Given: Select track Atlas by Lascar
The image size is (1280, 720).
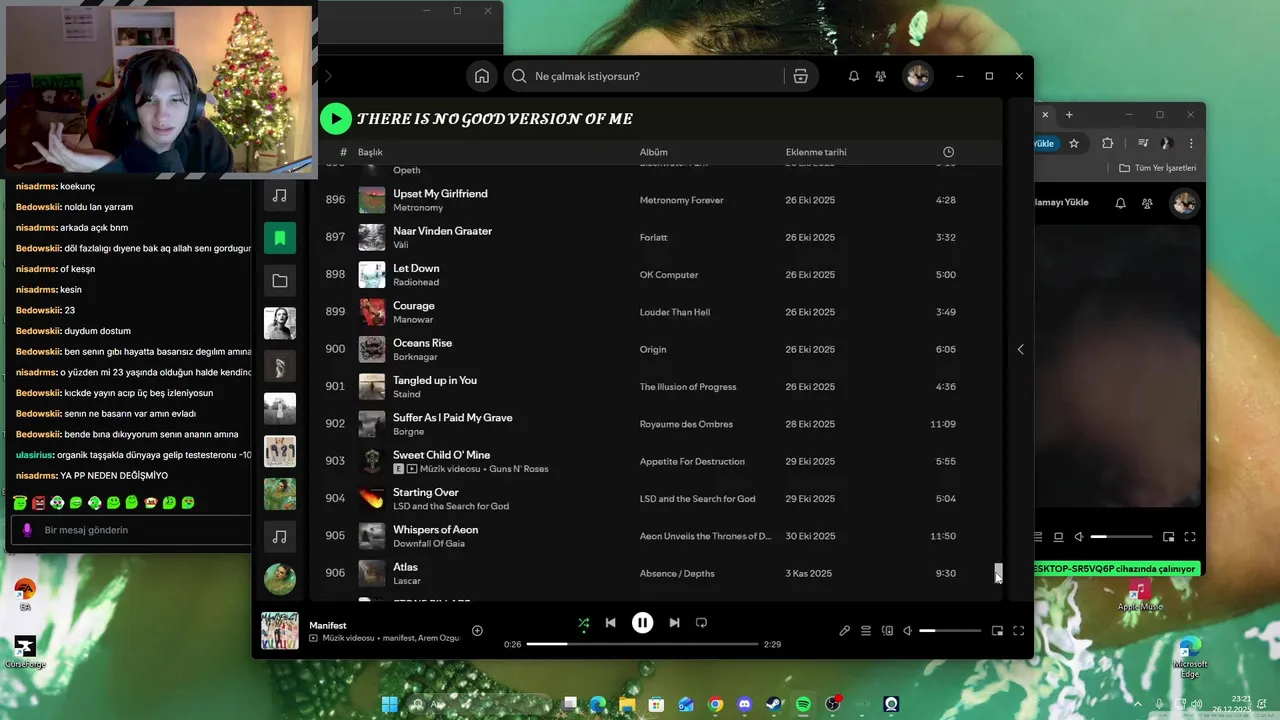Looking at the screenshot, I should tap(405, 567).
